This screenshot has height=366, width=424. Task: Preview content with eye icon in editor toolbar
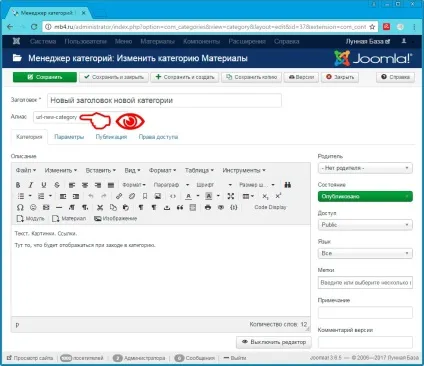click(221, 207)
